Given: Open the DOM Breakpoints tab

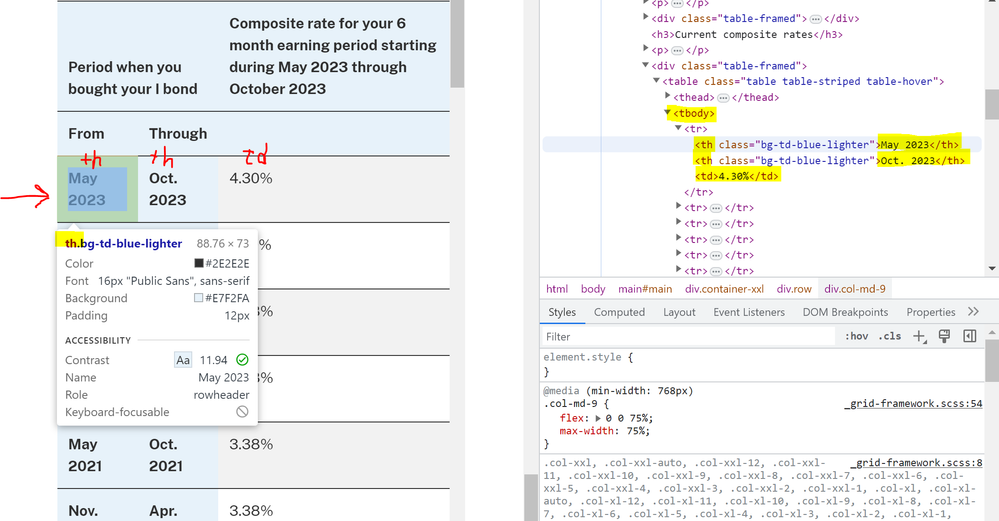Looking at the screenshot, I should [845, 312].
